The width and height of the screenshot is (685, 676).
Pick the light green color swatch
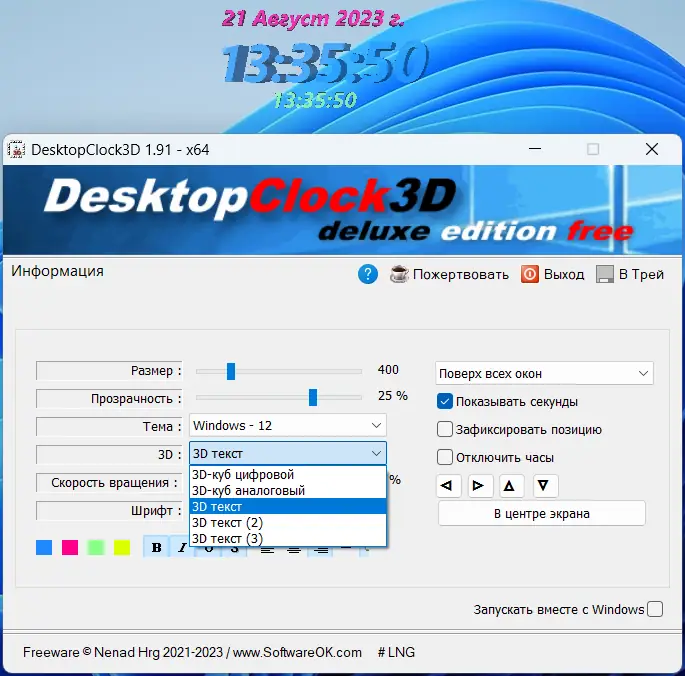coord(96,547)
